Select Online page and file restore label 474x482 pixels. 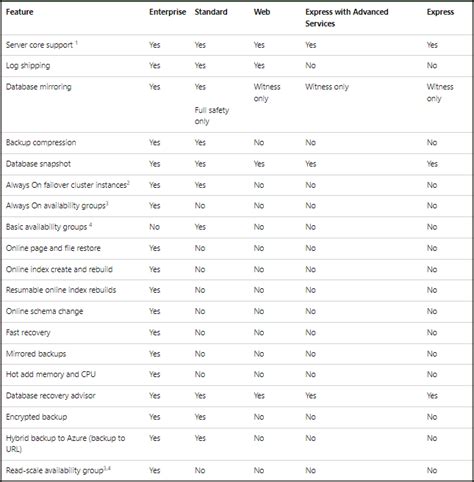[53, 248]
